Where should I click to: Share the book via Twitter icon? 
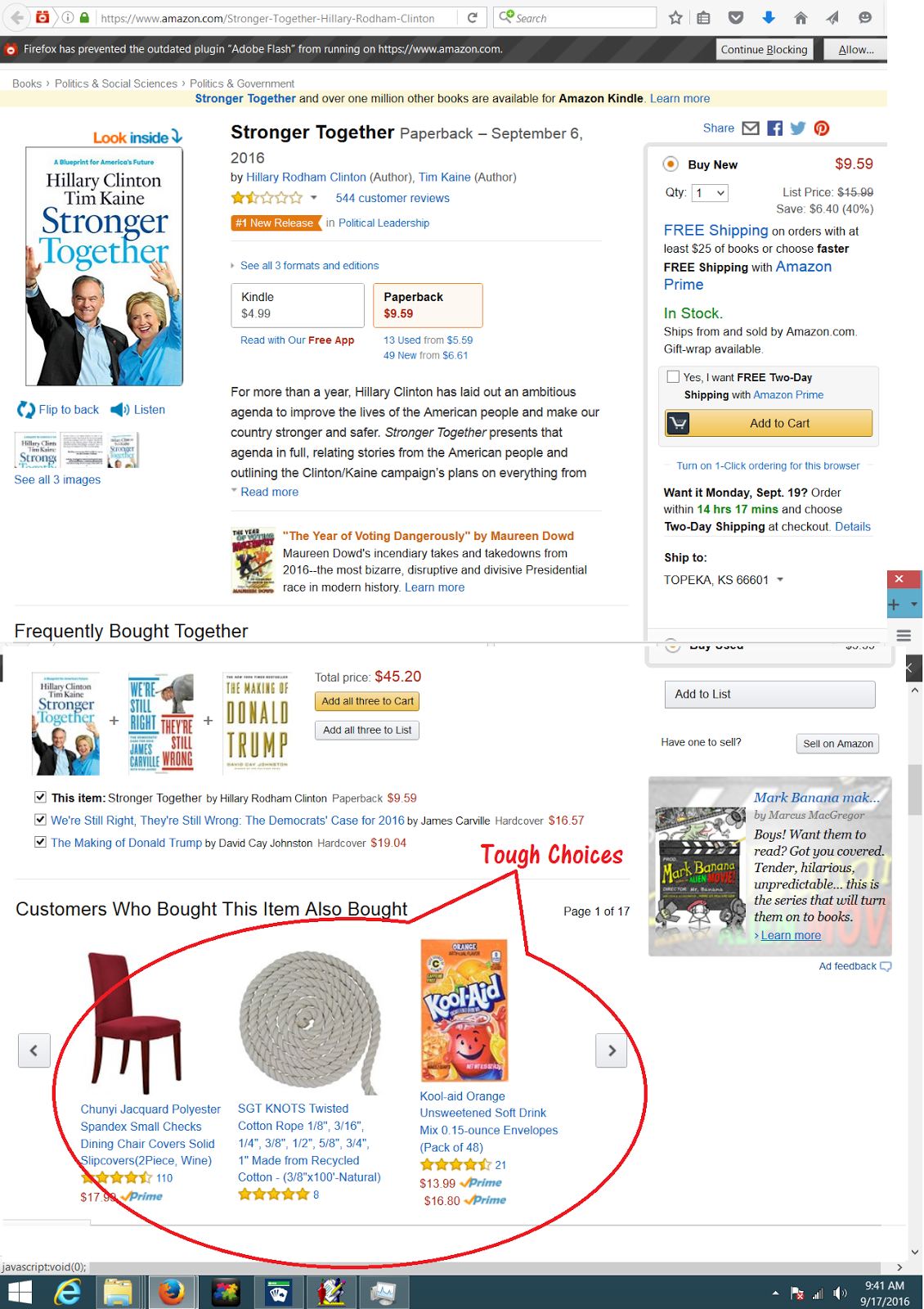[x=798, y=128]
